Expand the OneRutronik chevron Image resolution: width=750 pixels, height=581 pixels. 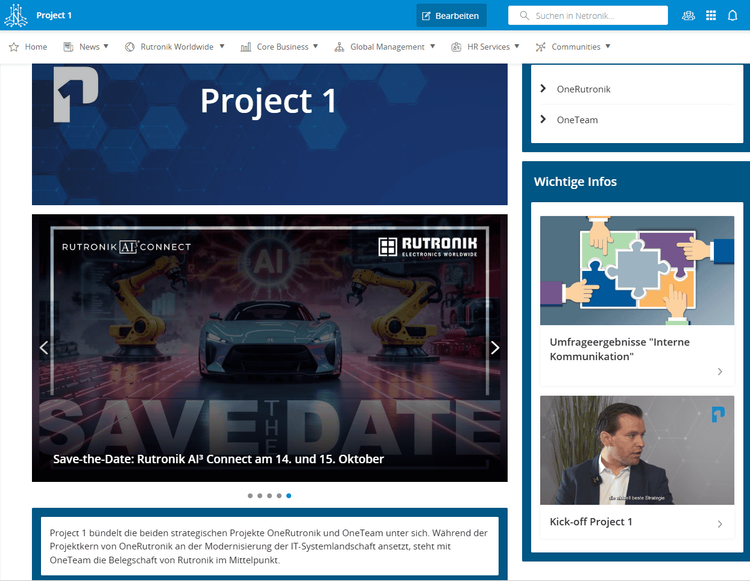coord(543,88)
